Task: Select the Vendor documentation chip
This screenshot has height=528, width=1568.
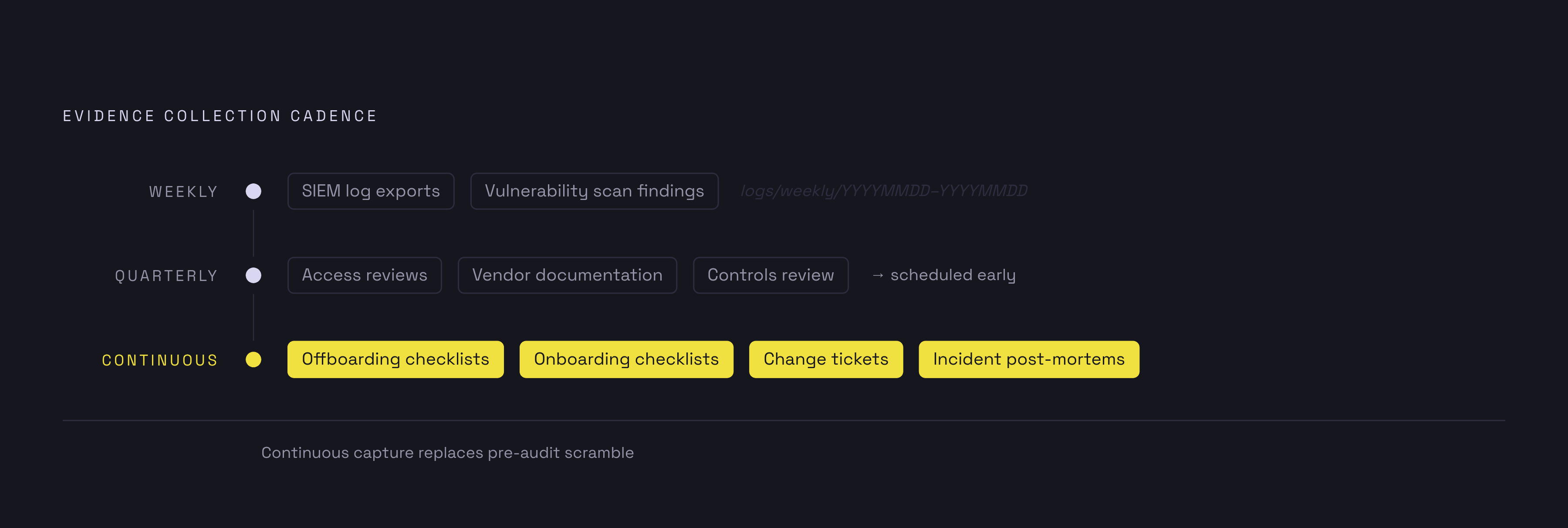Action: coord(567,275)
